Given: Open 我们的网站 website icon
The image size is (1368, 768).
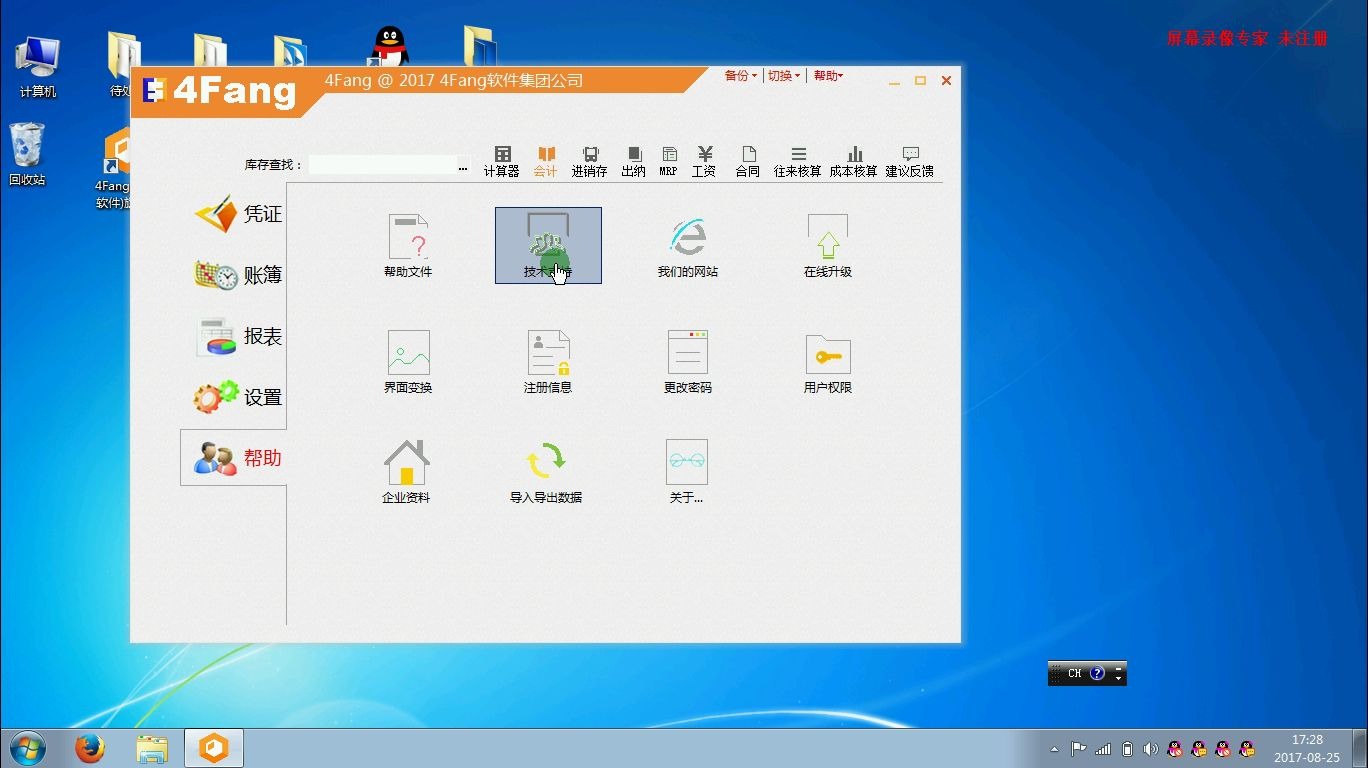Looking at the screenshot, I should point(688,245).
